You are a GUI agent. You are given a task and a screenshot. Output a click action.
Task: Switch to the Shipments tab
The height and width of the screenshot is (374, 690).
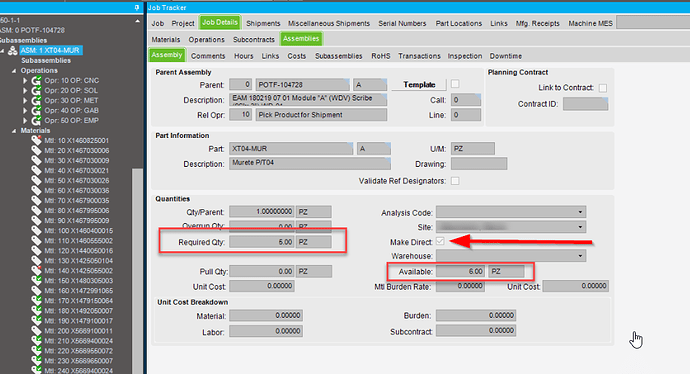pyautogui.click(x=263, y=23)
